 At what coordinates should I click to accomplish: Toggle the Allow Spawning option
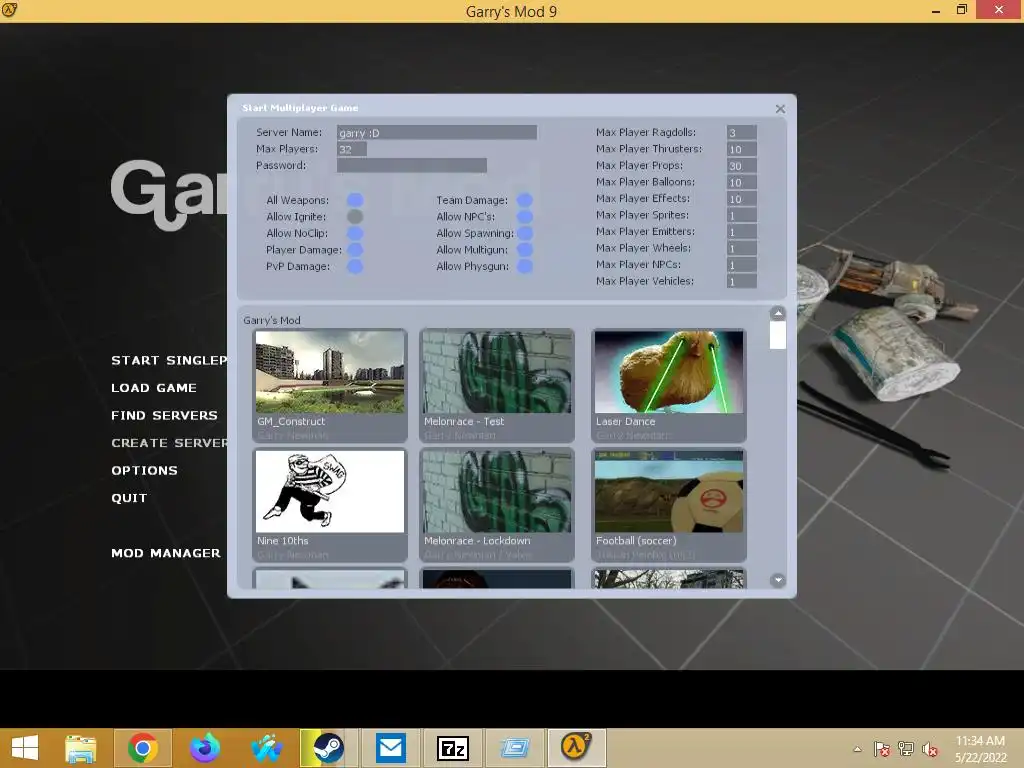click(525, 233)
